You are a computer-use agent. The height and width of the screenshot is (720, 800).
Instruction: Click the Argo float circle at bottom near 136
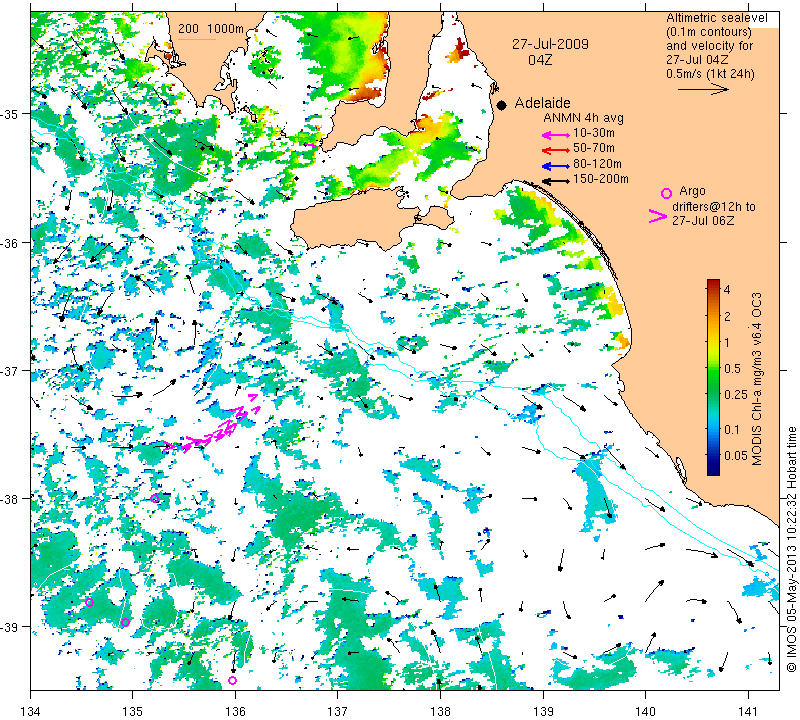232,680
